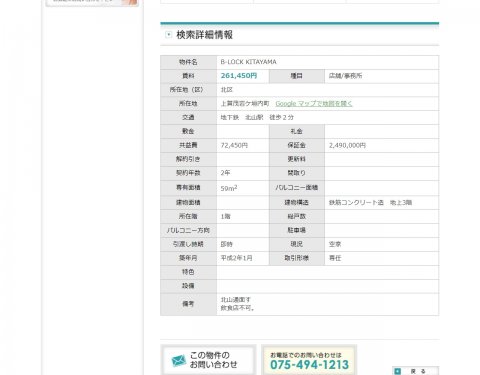Click the 専有面積 label cell

coord(188,188)
